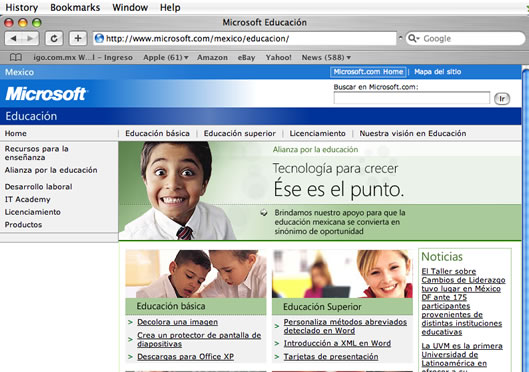The height and width of the screenshot is (372, 529).
Task: Go forward with the Safari forward arrow
Action: click(30, 38)
